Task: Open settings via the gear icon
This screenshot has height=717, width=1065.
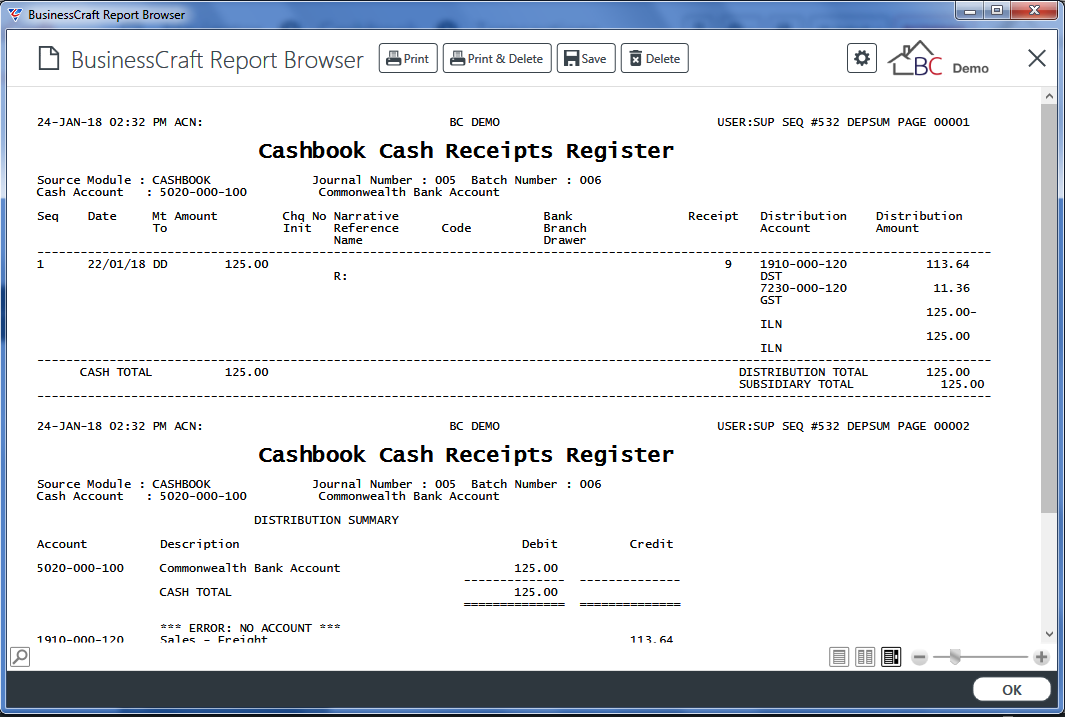Action: (x=862, y=58)
